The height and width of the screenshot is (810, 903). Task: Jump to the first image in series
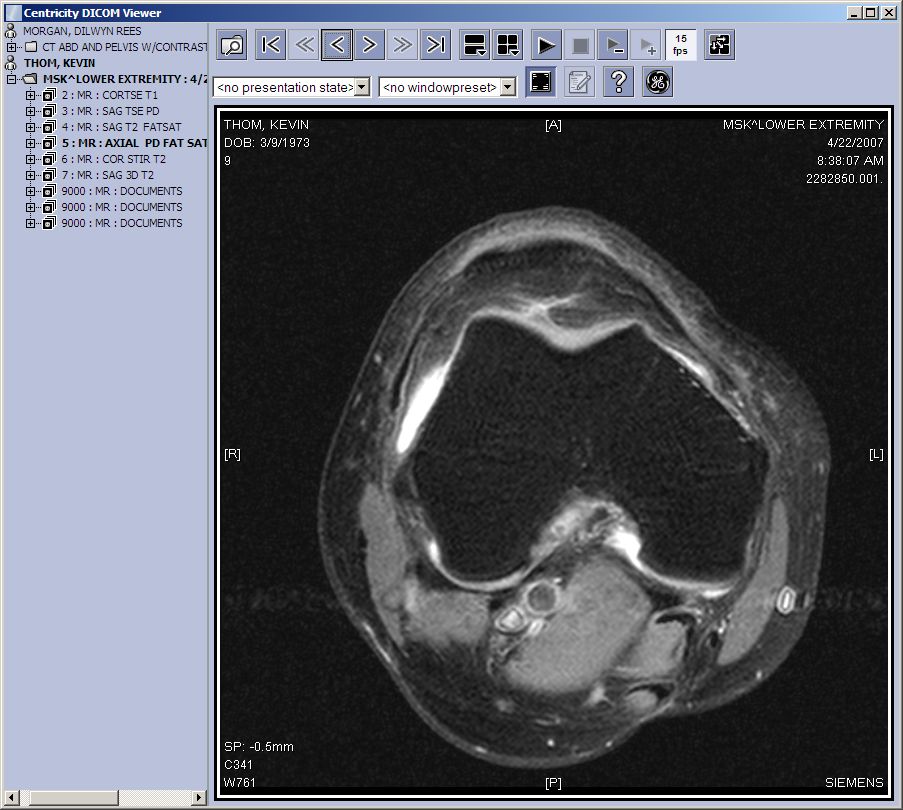pyautogui.click(x=270, y=45)
